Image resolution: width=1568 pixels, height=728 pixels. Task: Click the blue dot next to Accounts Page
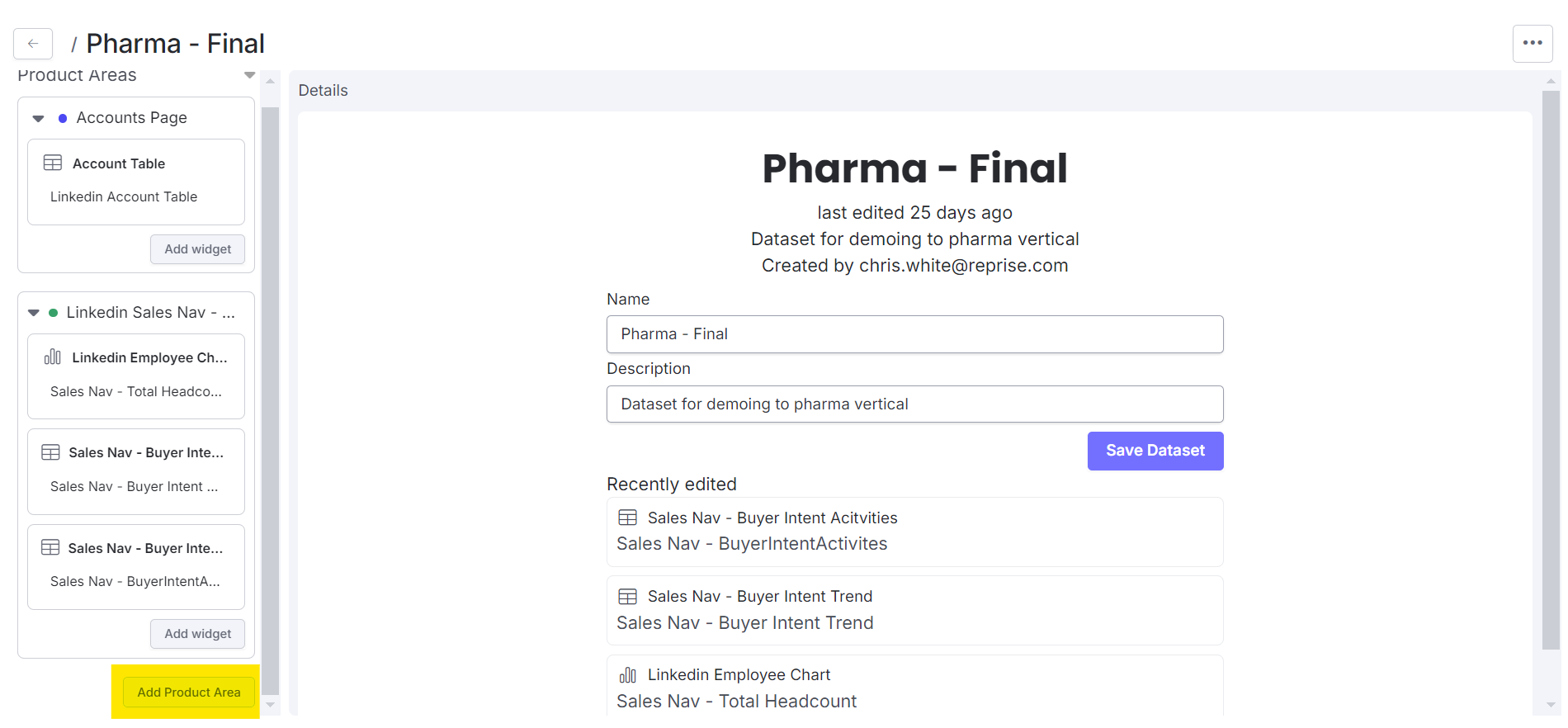point(63,119)
